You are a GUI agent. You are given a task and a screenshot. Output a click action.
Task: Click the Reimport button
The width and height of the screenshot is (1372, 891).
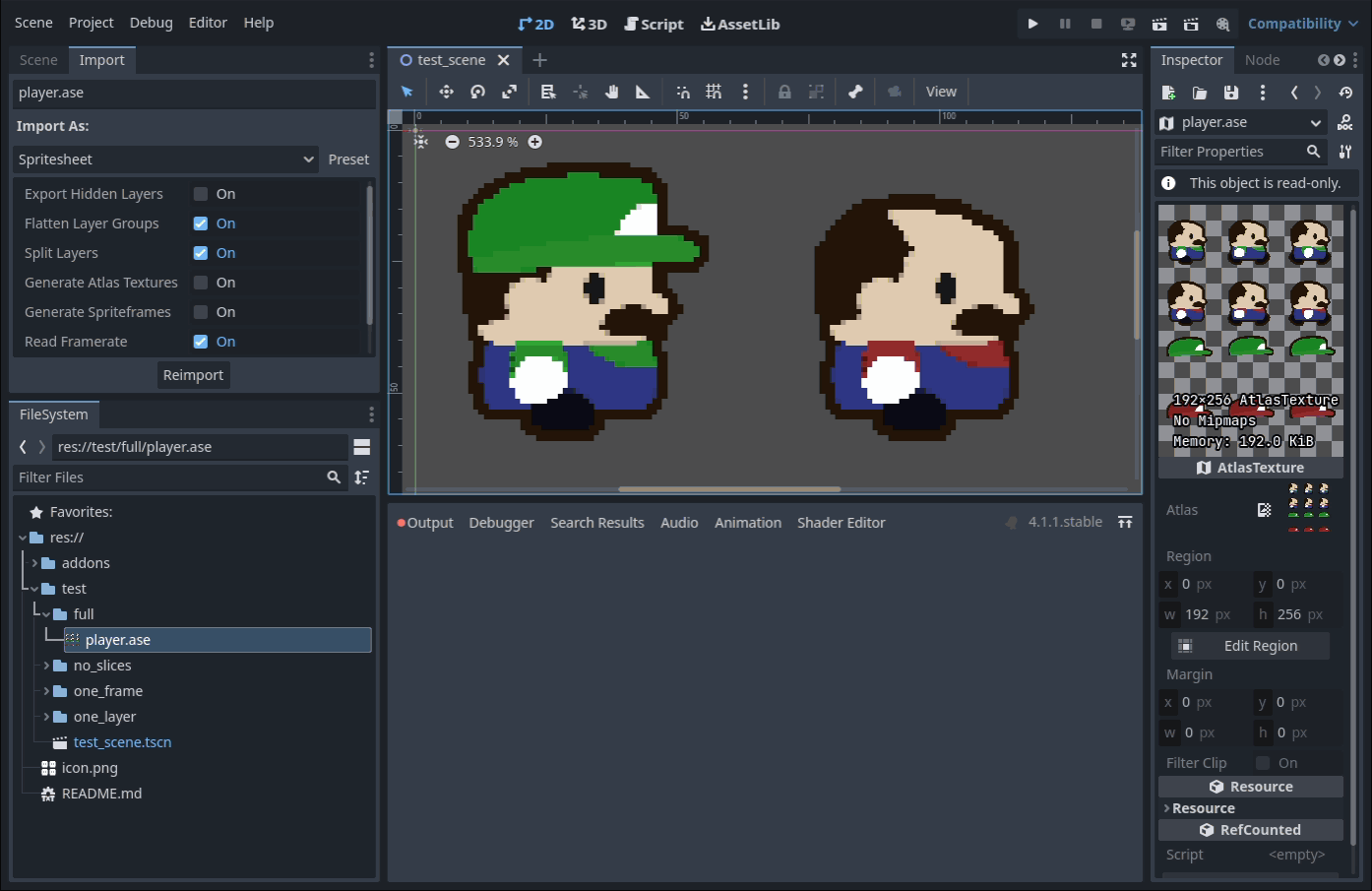(x=193, y=375)
